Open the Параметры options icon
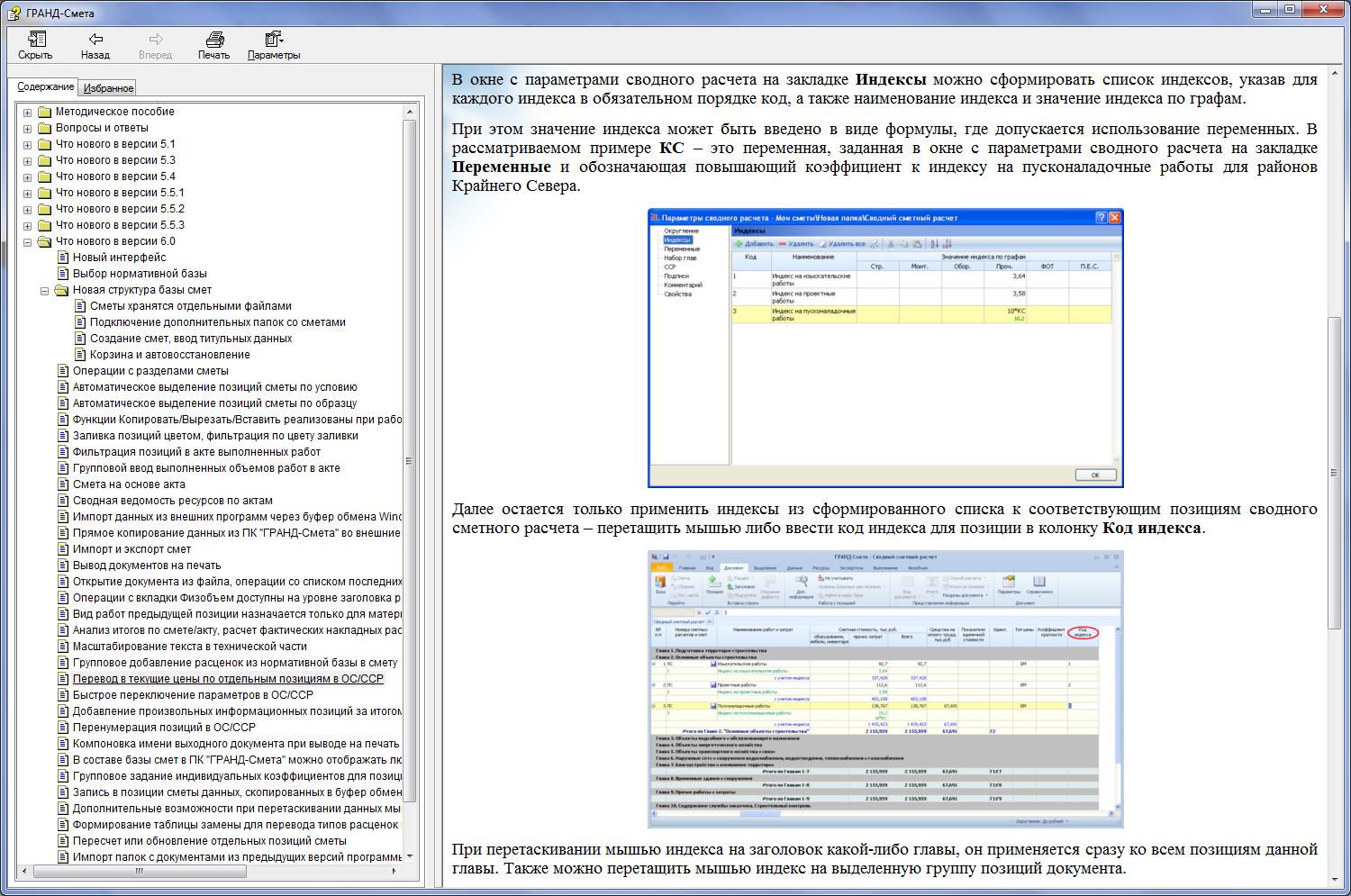The image size is (1351, 896). coord(274,40)
